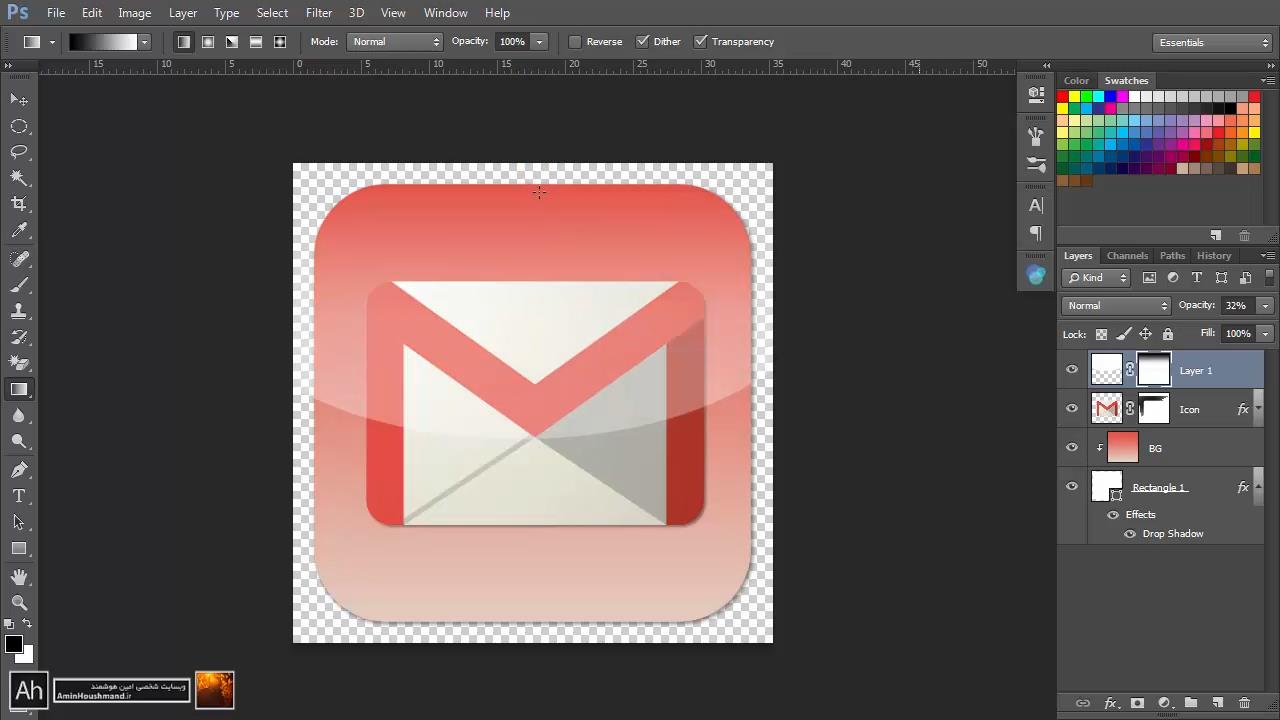Open the gradient Mode dropdown
The width and height of the screenshot is (1280, 720).
395,42
